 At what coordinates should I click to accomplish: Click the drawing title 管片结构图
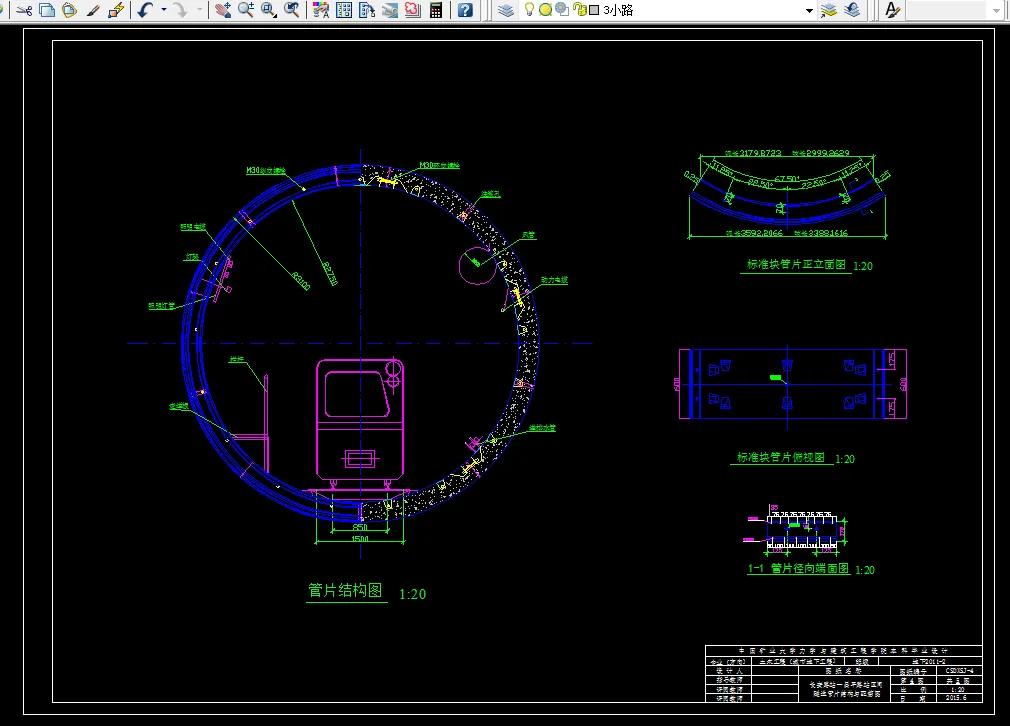click(345, 590)
